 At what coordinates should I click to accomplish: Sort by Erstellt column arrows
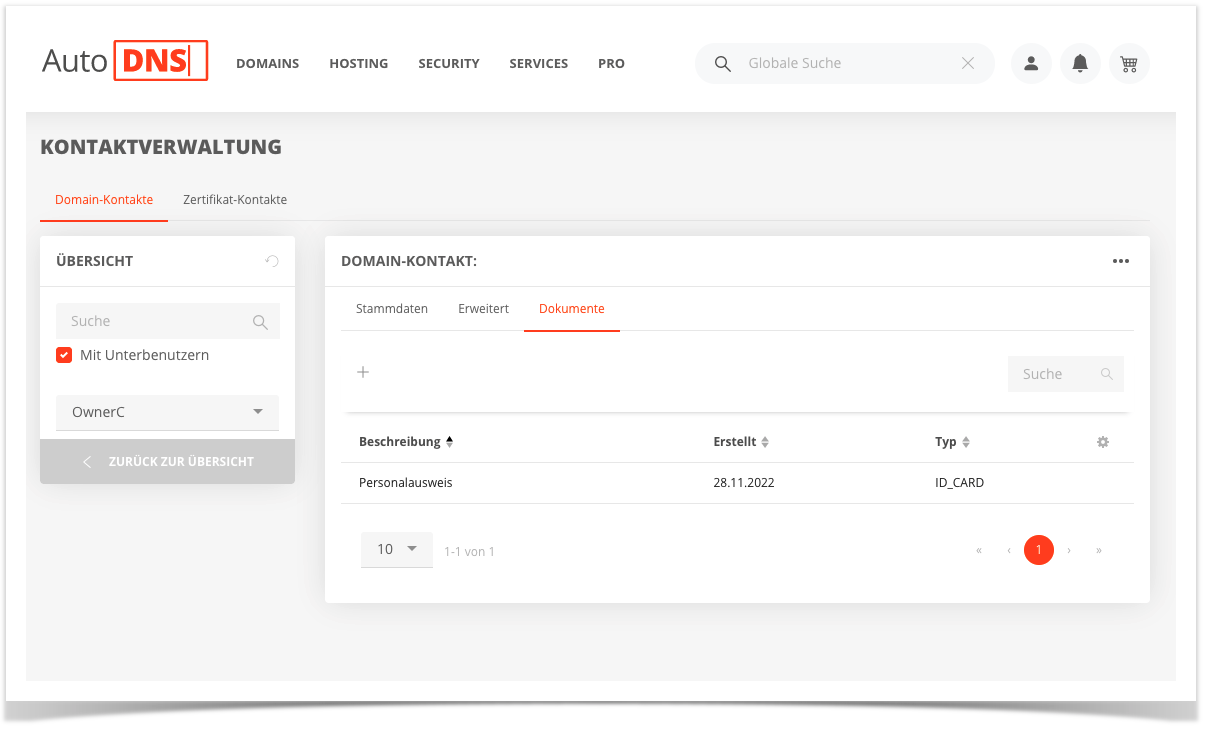point(765,442)
